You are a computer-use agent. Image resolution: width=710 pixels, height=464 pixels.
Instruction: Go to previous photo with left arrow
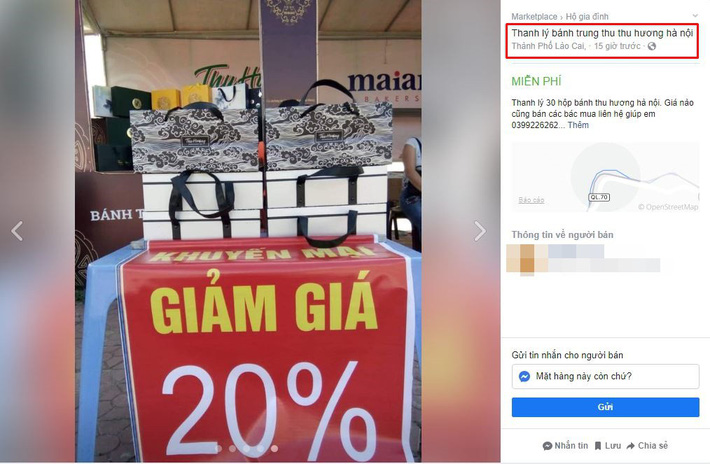[17, 231]
